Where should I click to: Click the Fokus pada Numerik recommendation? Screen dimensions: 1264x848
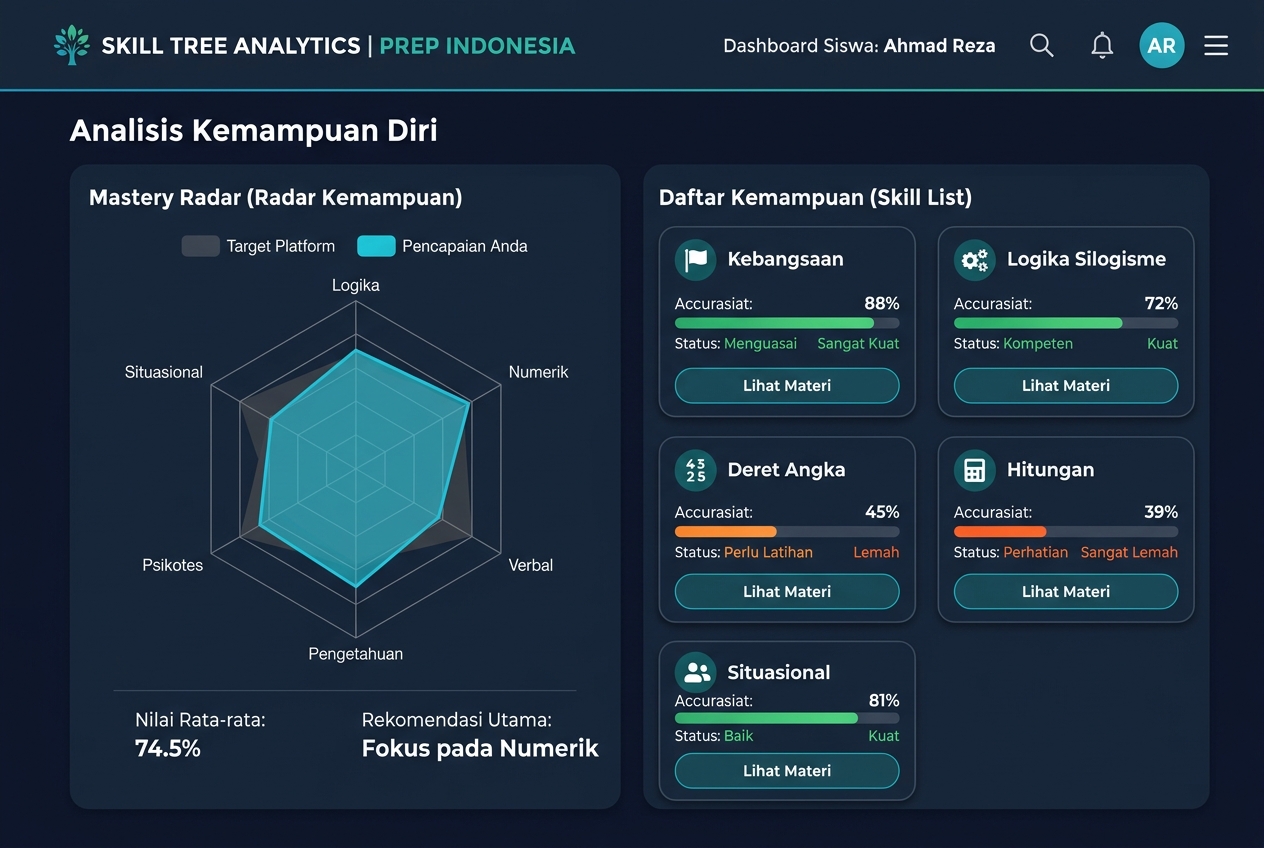coord(480,748)
